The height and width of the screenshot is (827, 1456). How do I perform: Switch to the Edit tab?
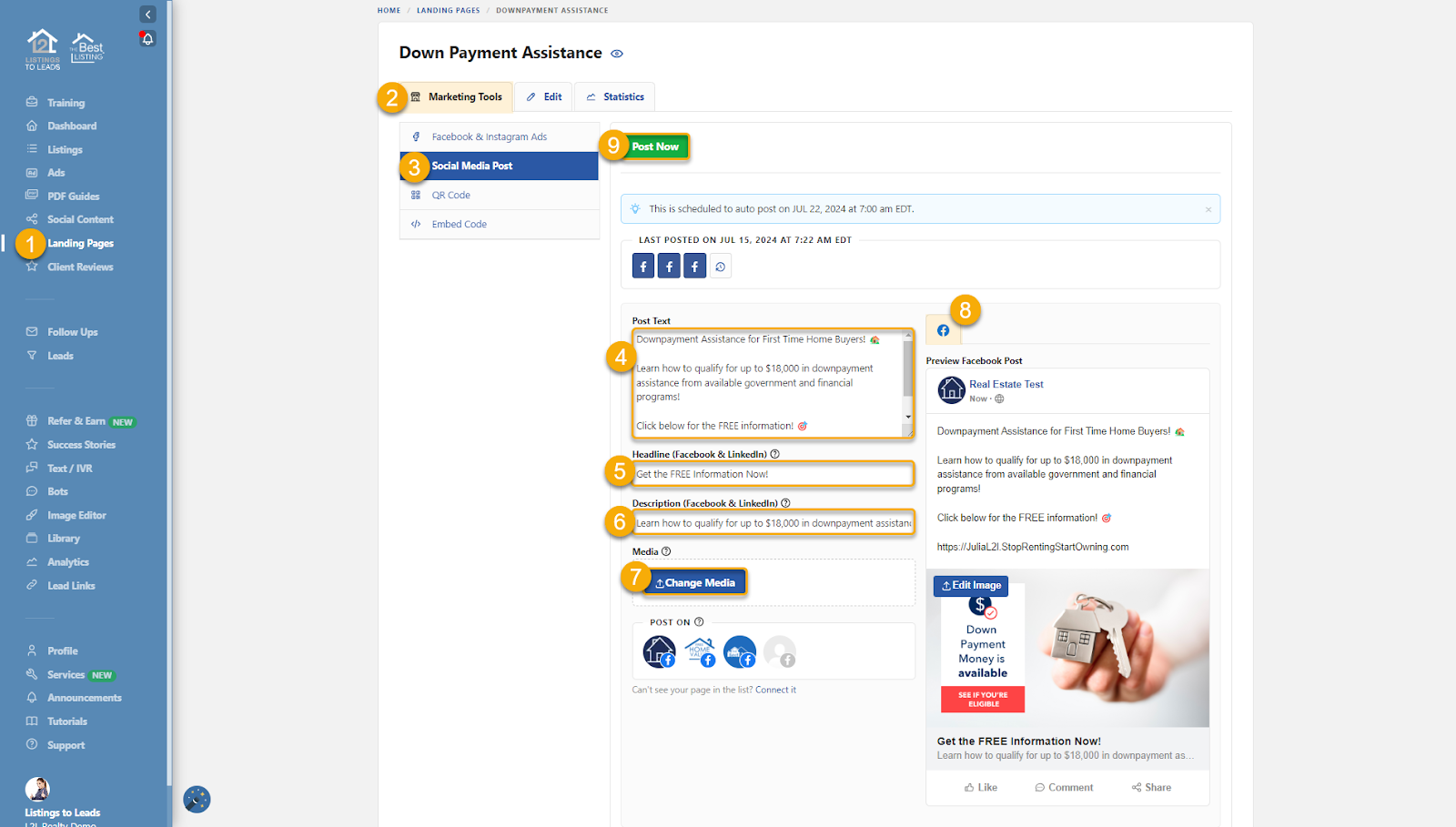(x=544, y=97)
